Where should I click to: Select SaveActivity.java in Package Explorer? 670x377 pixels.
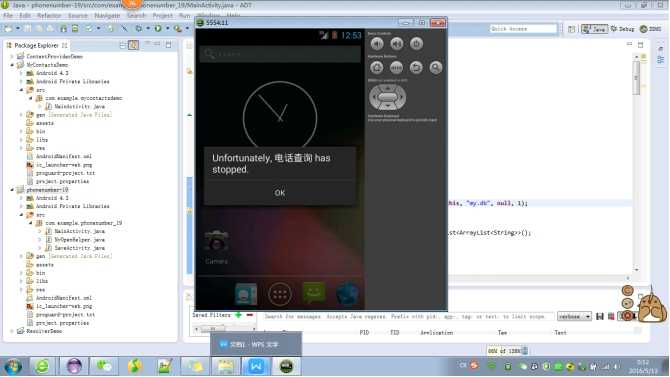point(79,248)
